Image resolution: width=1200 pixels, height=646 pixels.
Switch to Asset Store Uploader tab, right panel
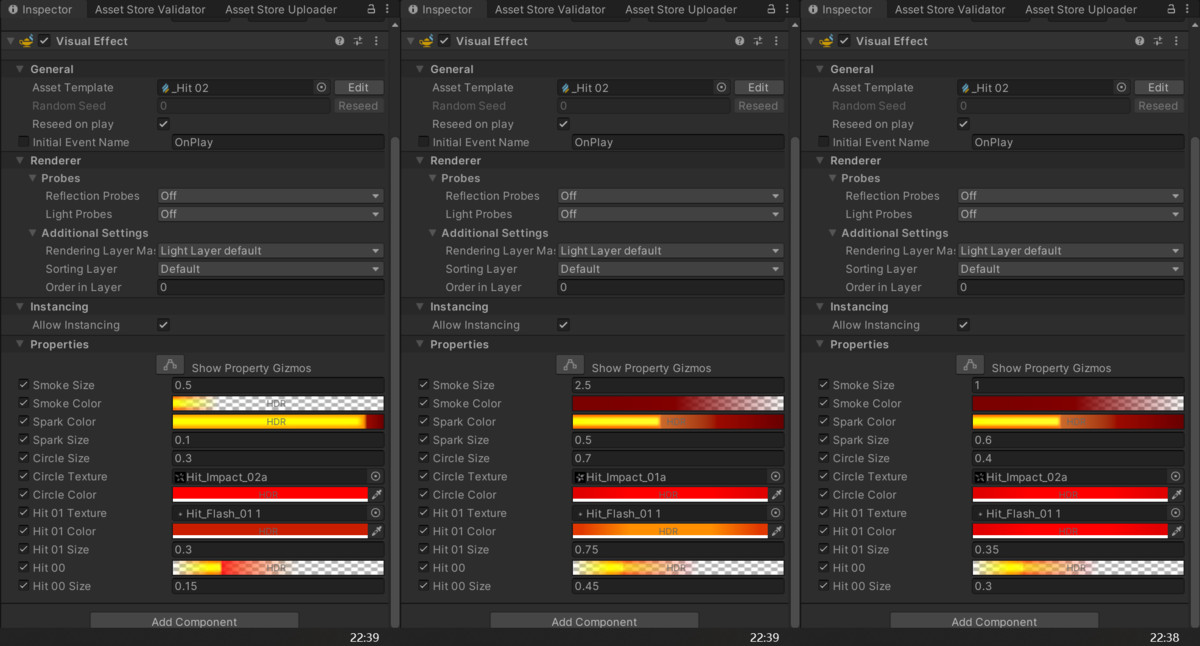click(x=1081, y=9)
